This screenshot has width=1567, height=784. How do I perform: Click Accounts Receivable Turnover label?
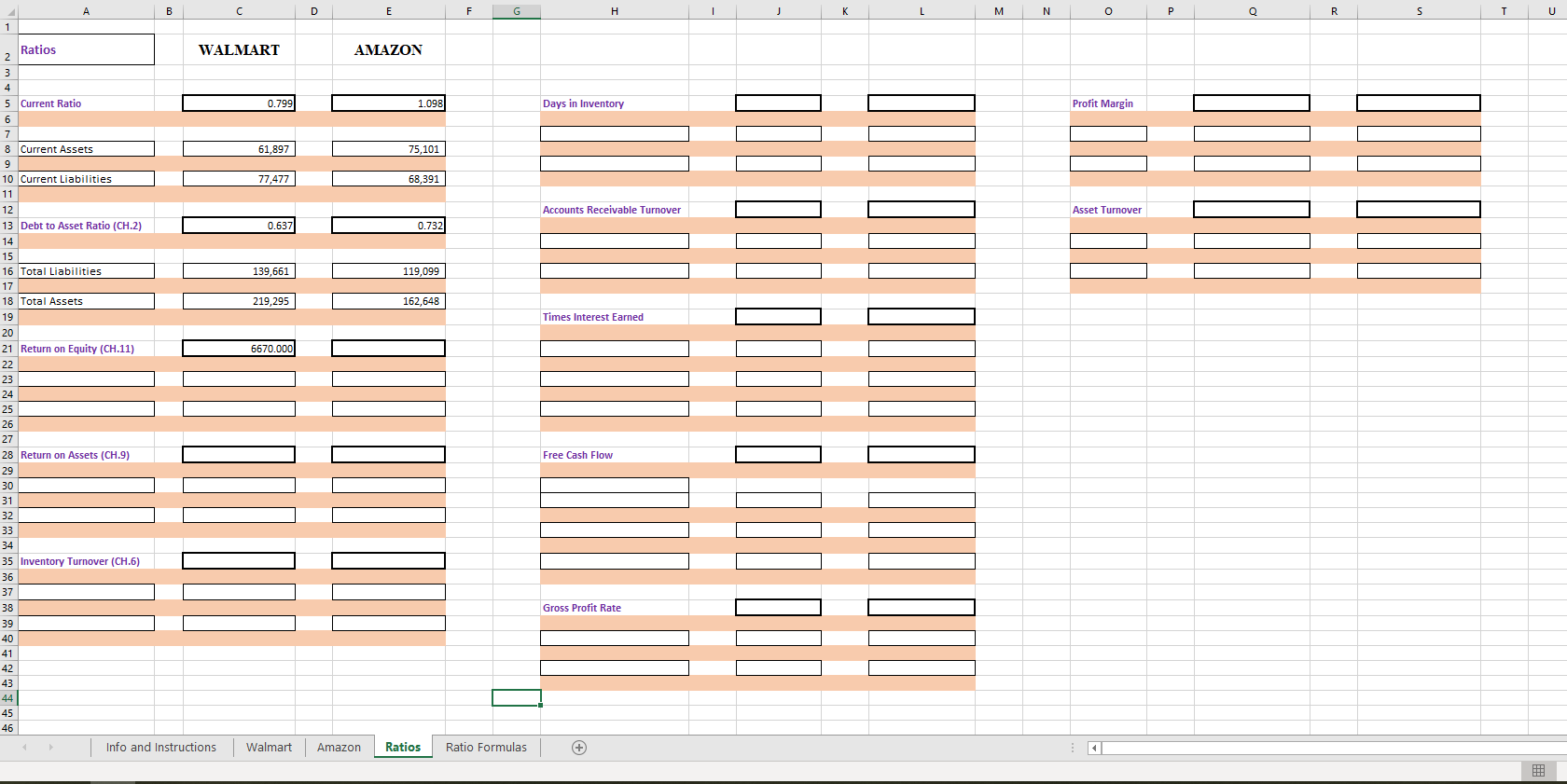612,210
